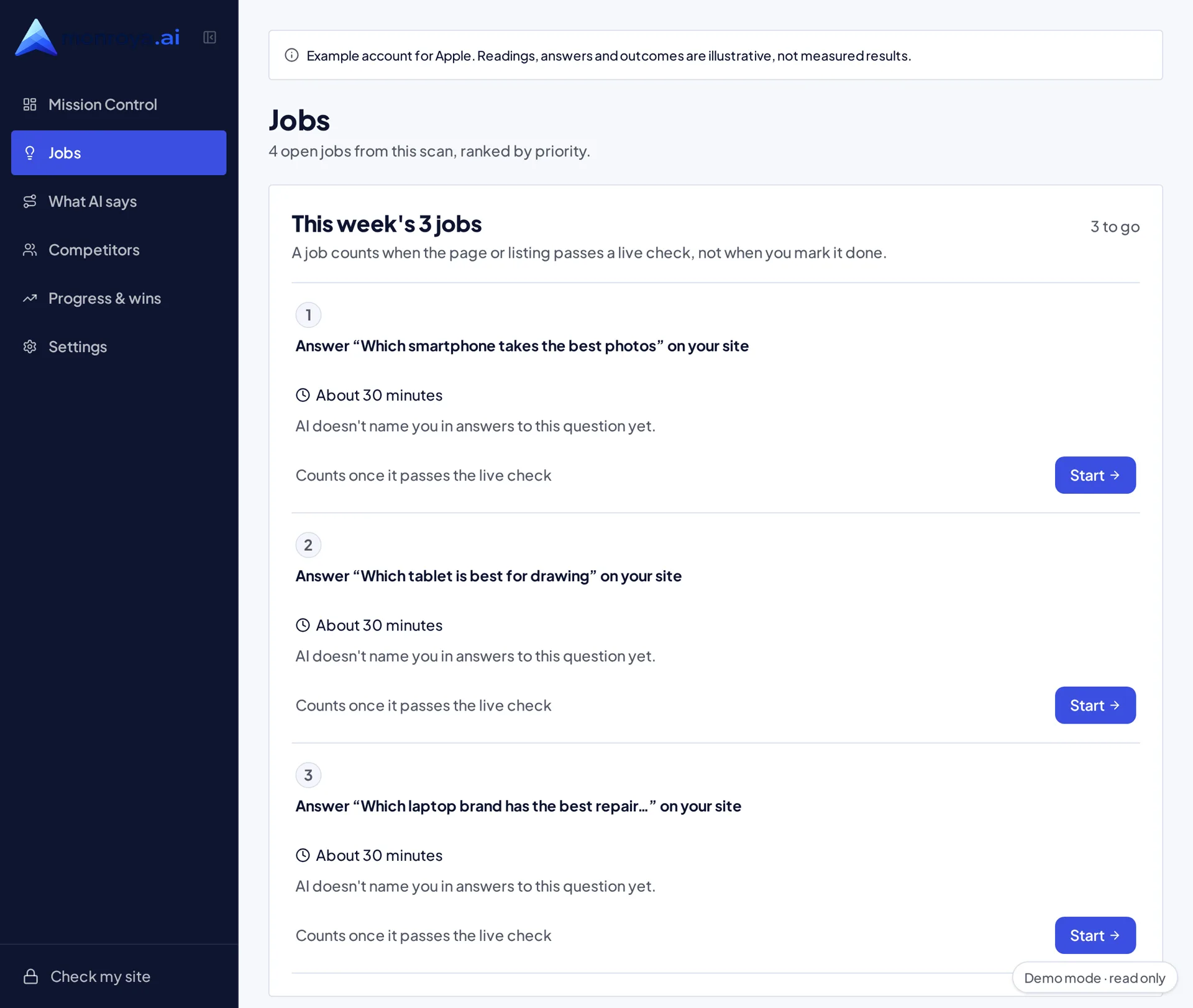Click the '4 open jobs from this scan' subtitle

pyautogui.click(x=429, y=151)
